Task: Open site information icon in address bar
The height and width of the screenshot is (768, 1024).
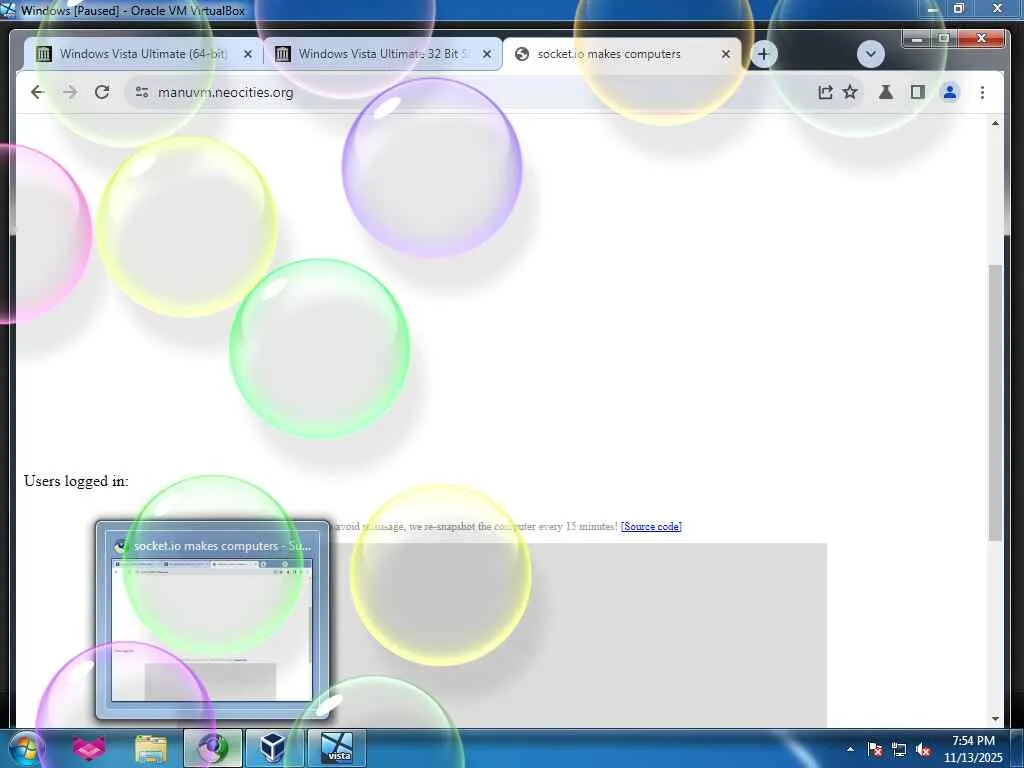Action: (142, 92)
